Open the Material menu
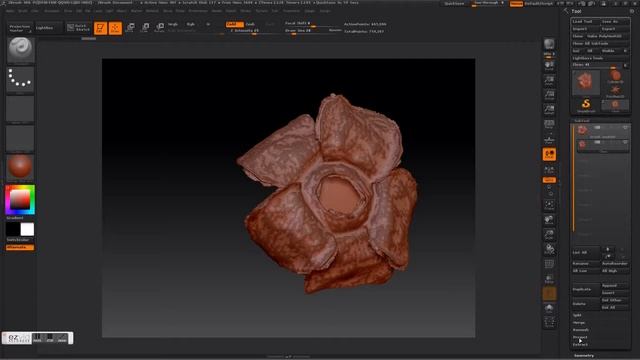This screenshot has width=640, height=360. pyautogui.click(x=152, y=11)
